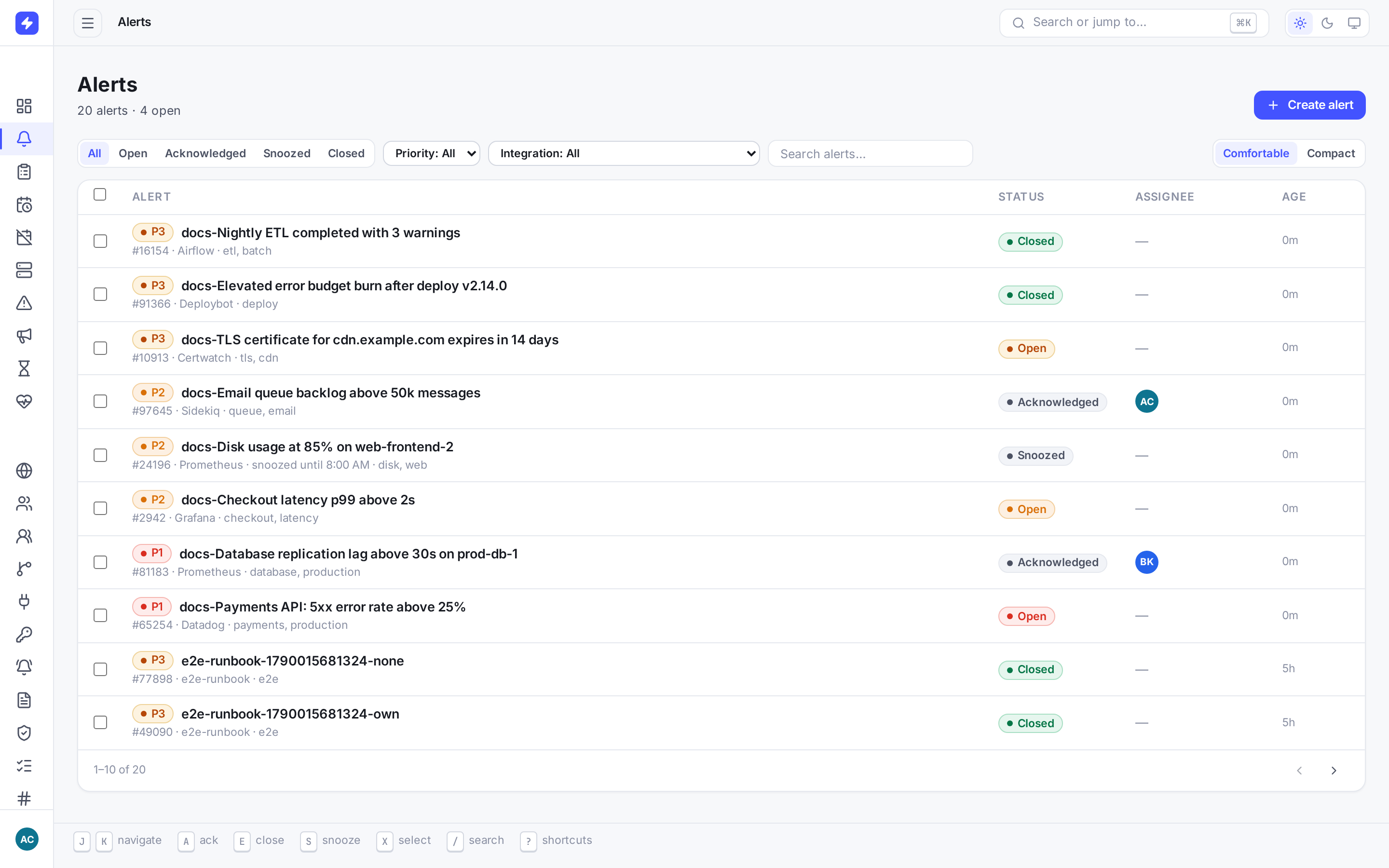Check the Disk usage at 85% checkbox
The image size is (1389, 868).
click(100, 455)
